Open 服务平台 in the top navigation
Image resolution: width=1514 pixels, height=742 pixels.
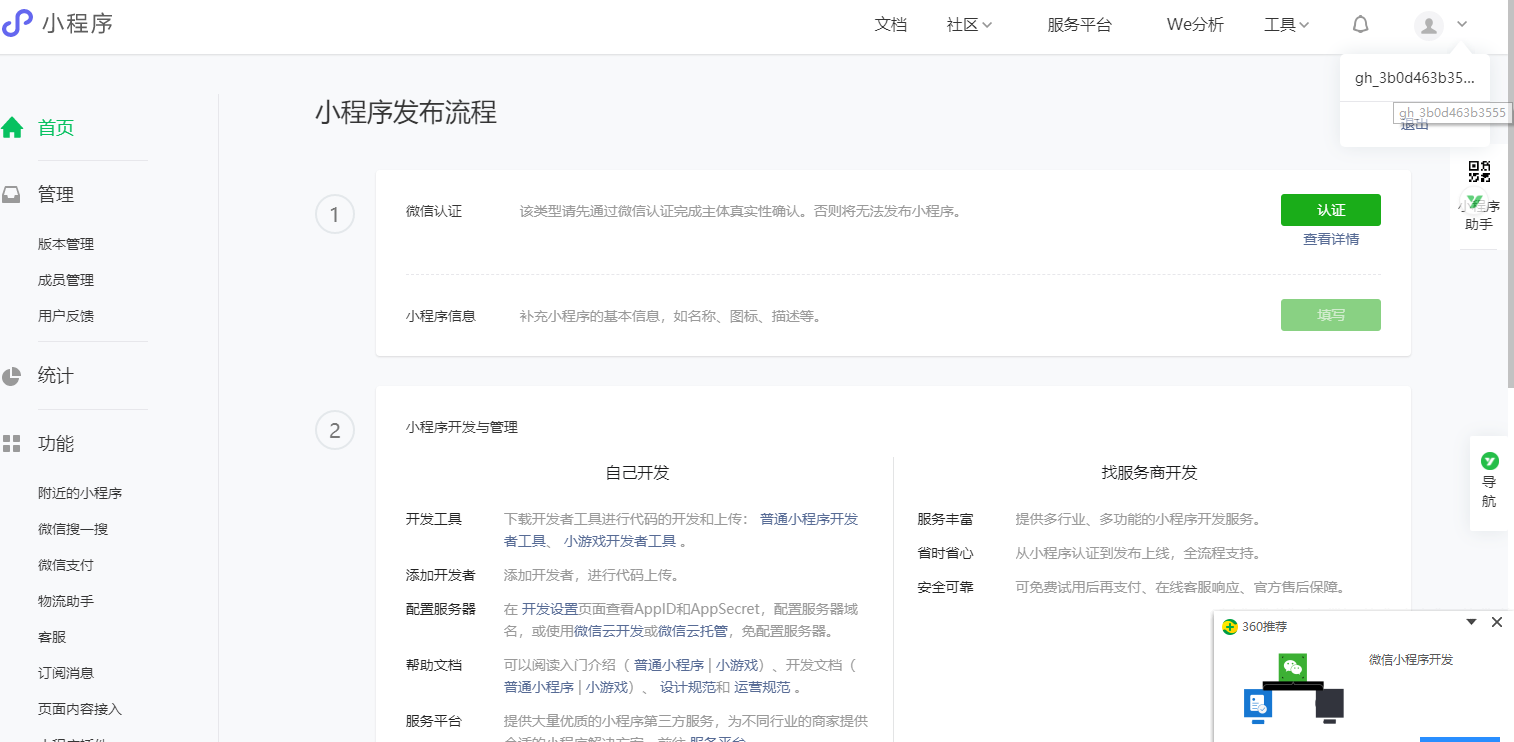point(1080,25)
